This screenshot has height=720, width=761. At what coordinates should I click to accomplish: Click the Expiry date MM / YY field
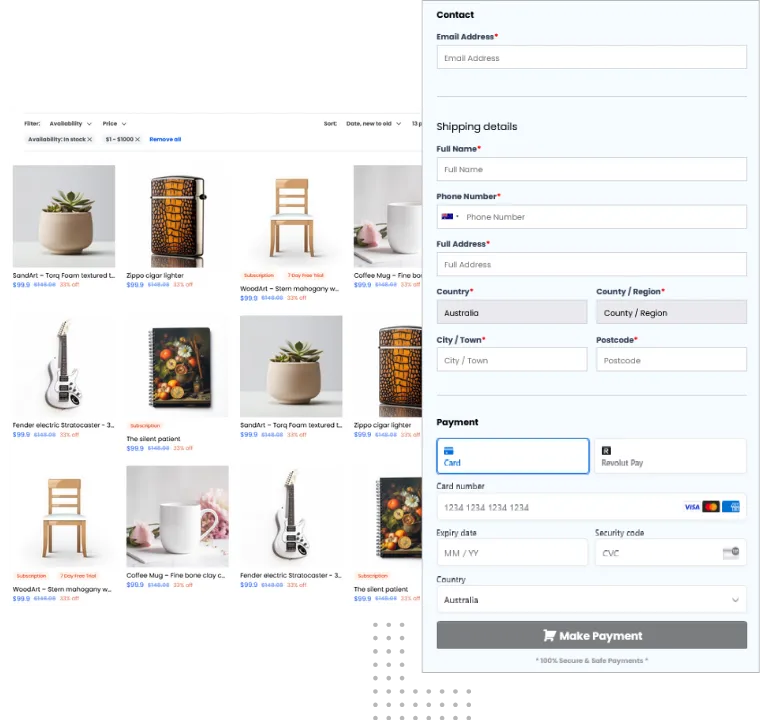pyautogui.click(x=512, y=553)
